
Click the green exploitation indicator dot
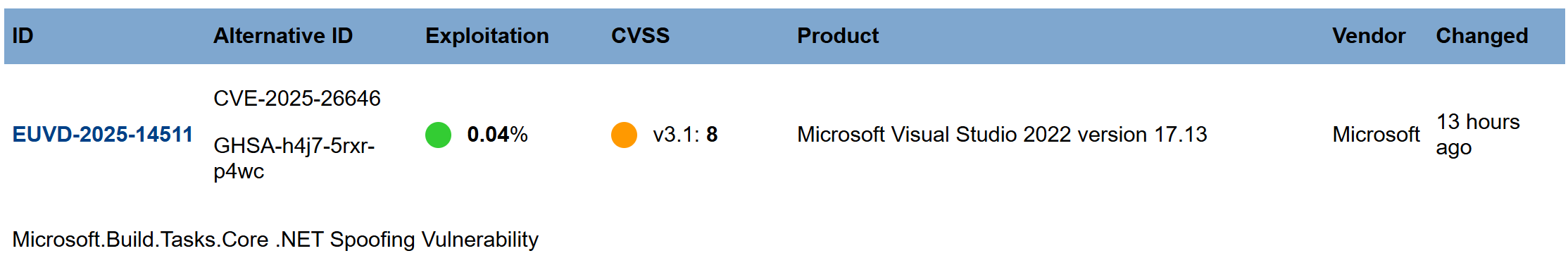click(x=438, y=135)
